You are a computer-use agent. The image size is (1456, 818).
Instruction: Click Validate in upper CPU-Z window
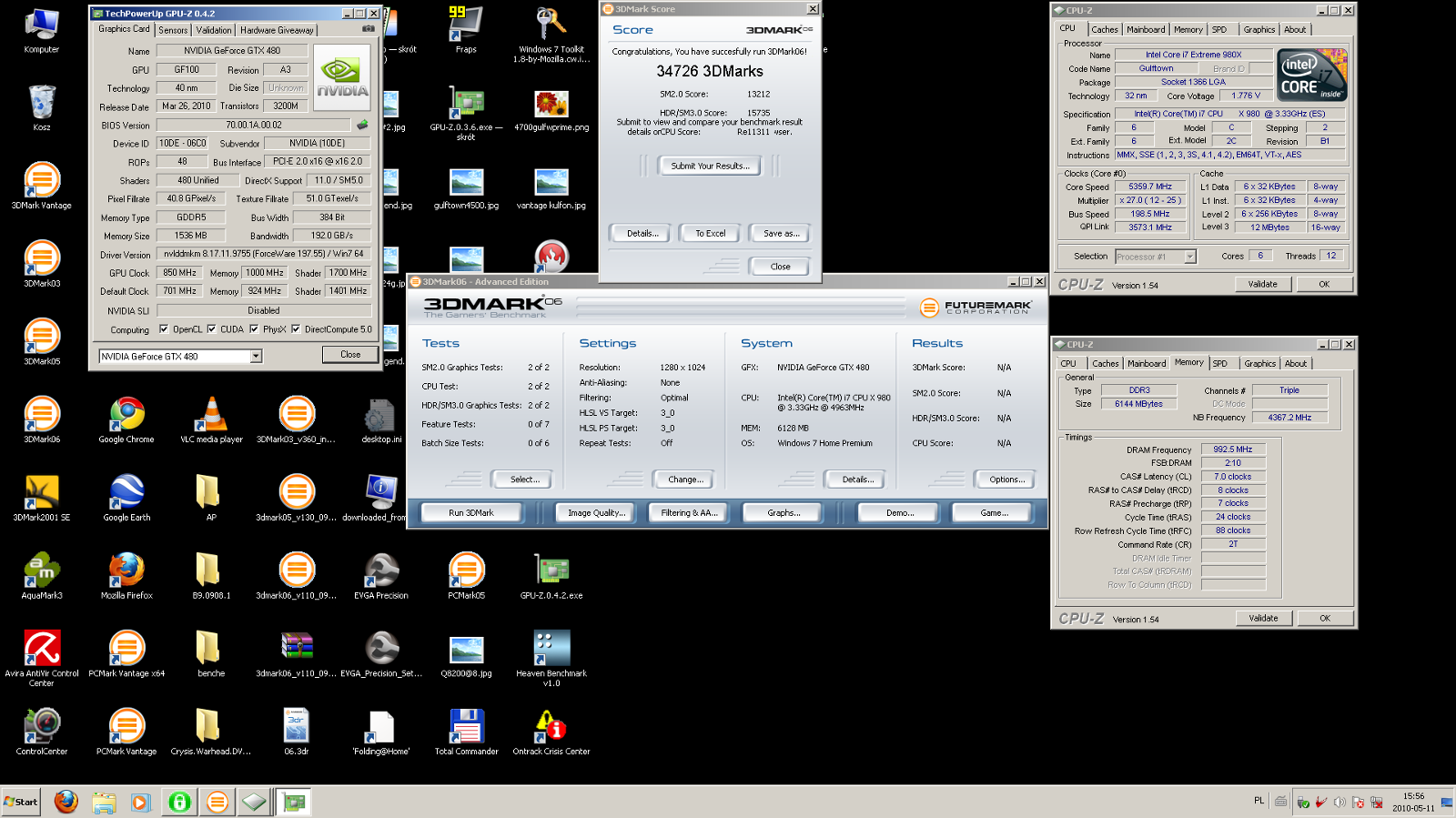tap(1262, 284)
